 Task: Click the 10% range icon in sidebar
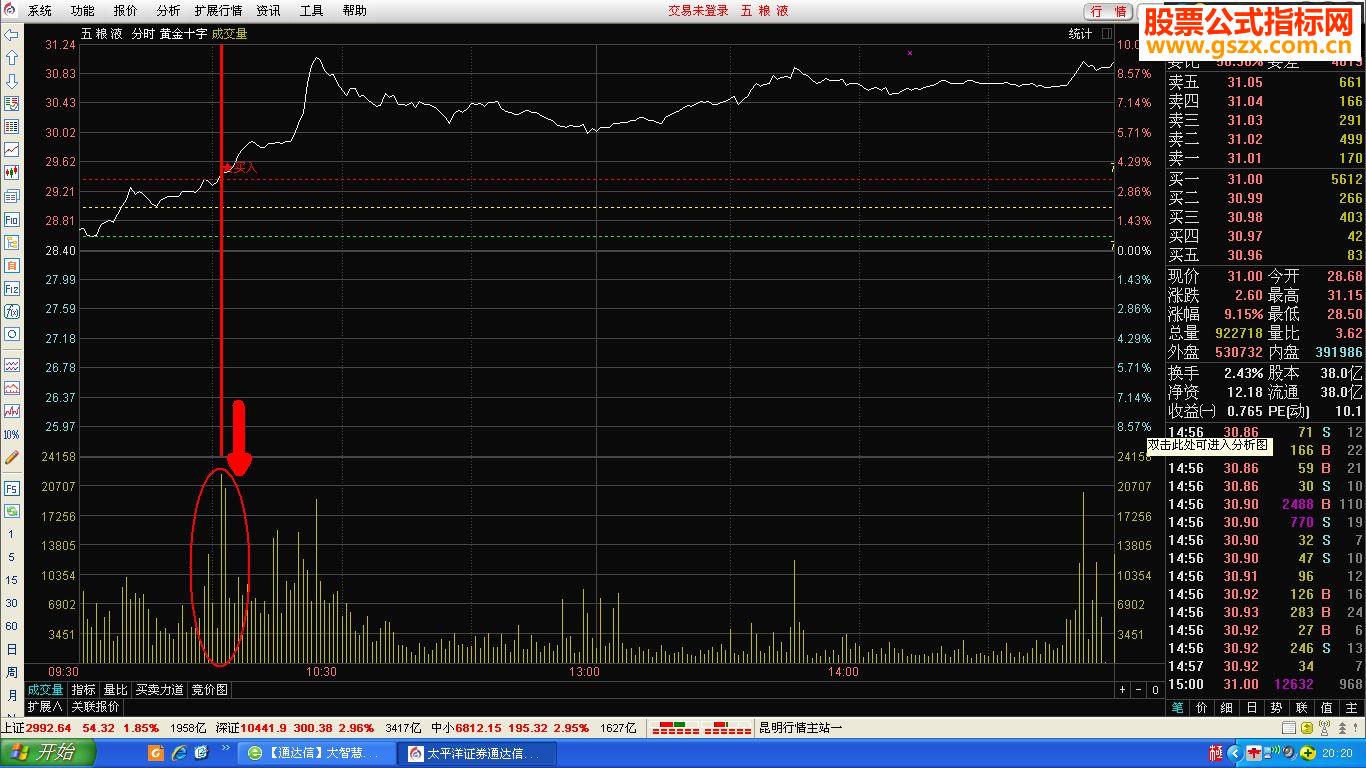[12, 435]
